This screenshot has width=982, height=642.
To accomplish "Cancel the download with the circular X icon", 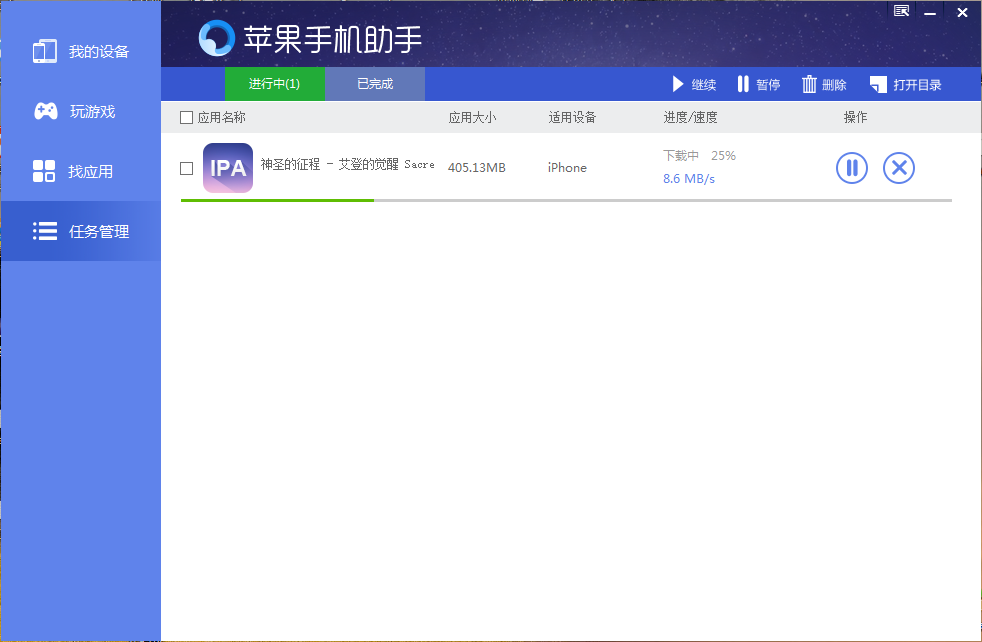I will (x=899, y=168).
